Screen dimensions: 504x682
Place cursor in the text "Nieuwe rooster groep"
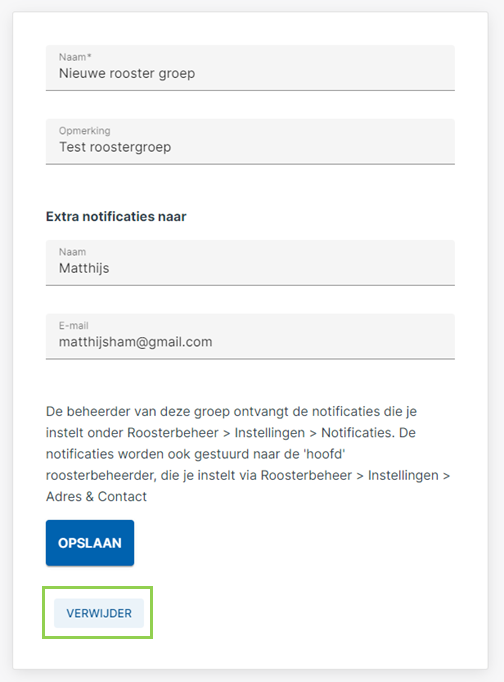127,73
